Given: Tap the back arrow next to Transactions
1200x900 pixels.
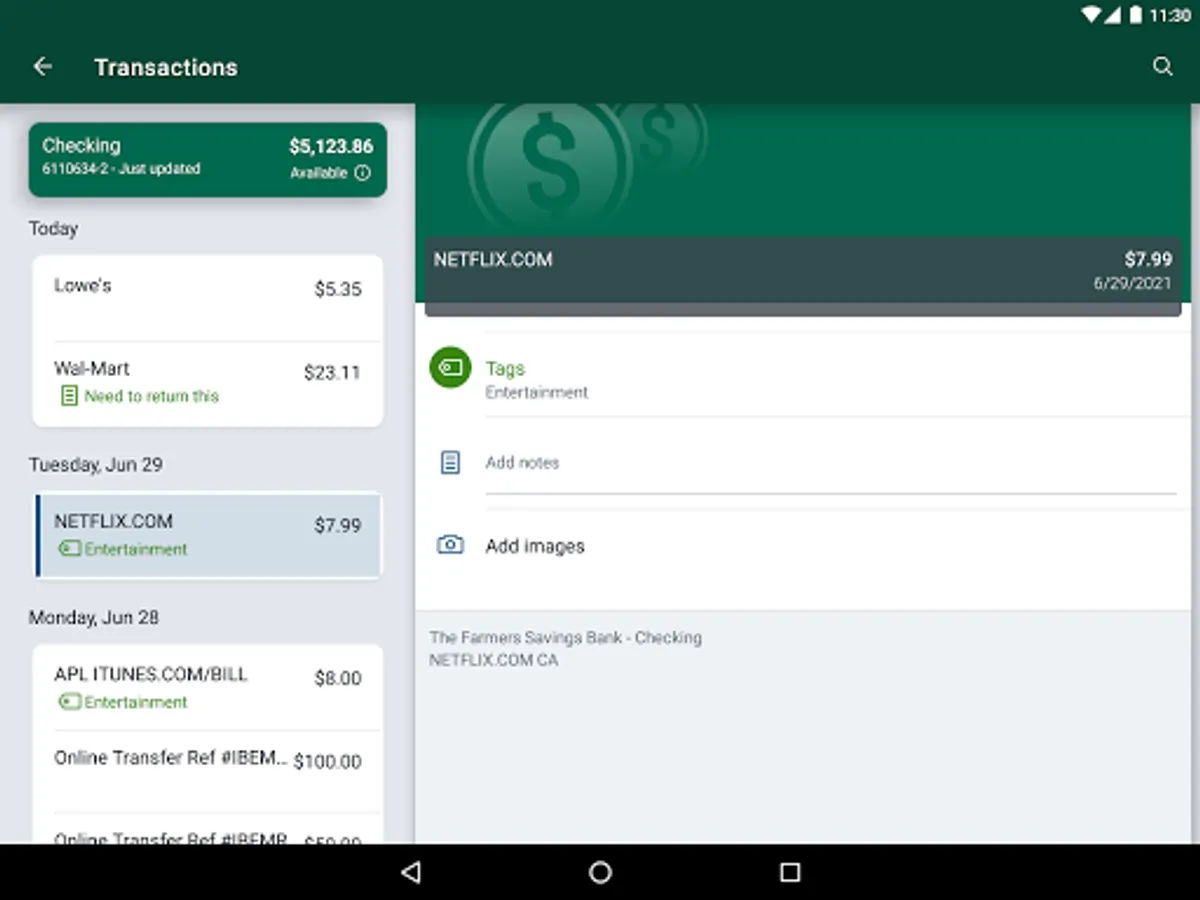Looking at the screenshot, I should [42, 67].
